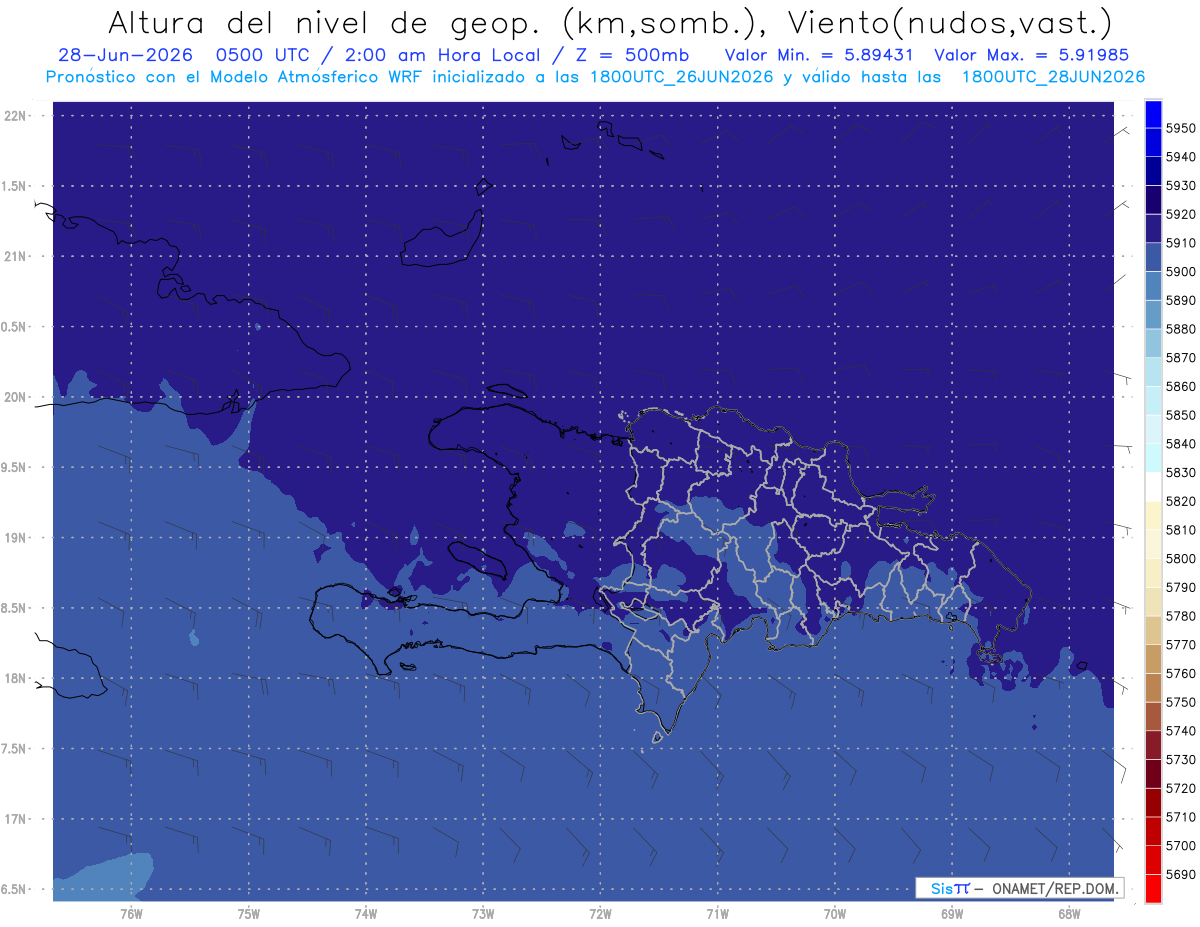Screen dimensions: 1200x927
Task: Click the '74W' longitude label
Action: 365,914
